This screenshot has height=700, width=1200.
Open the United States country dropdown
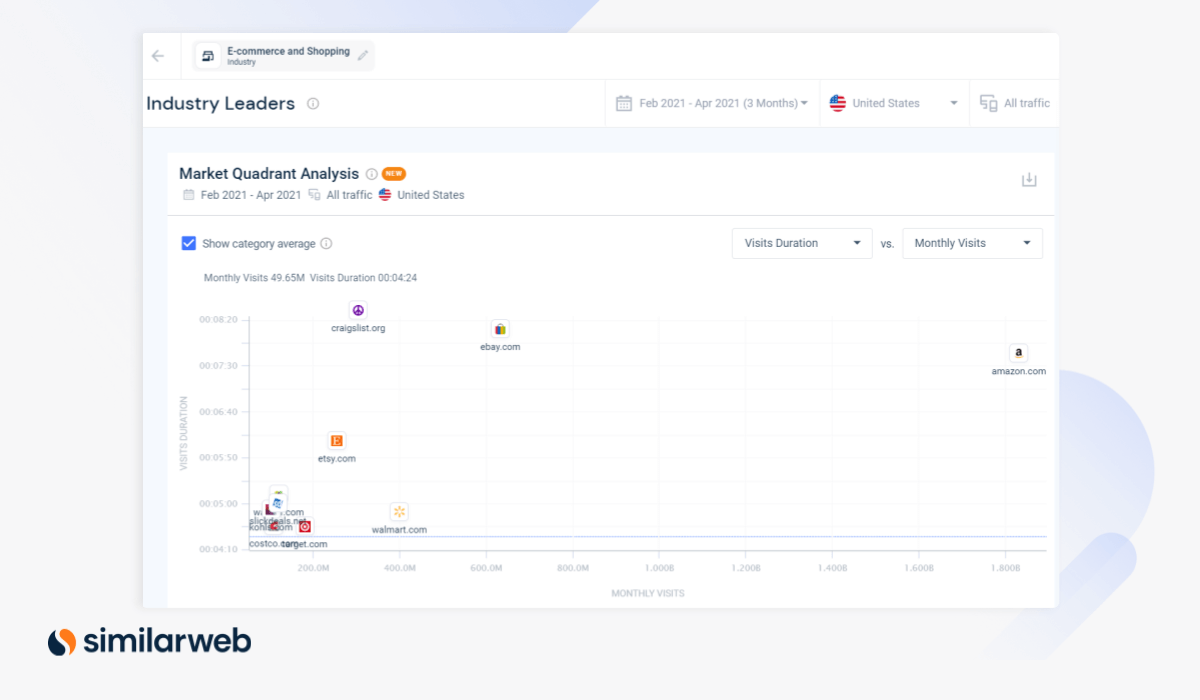point(894,102)
